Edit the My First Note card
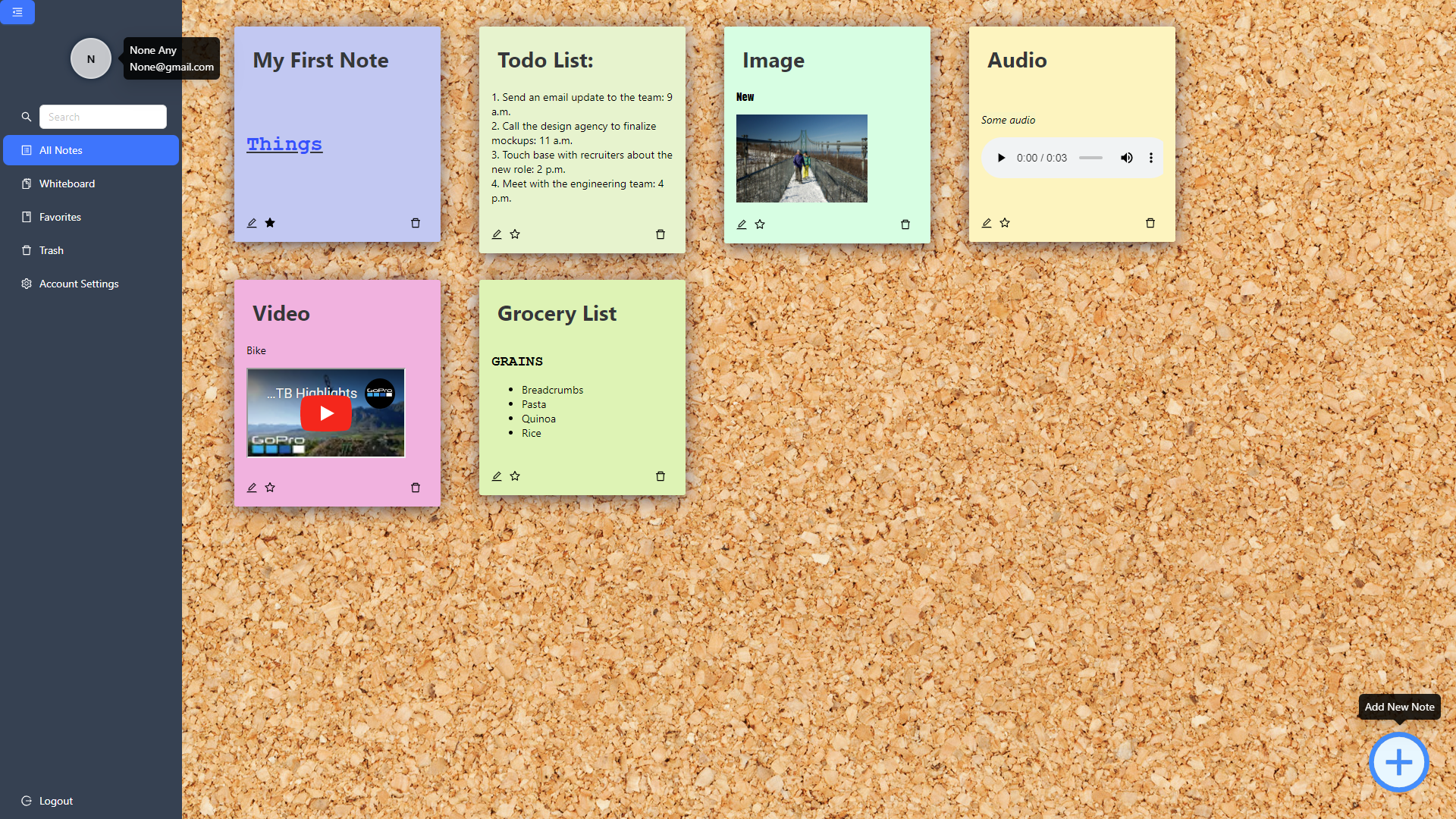The width and height of the screenshot is (1456, 819). [x=252, y=223]
